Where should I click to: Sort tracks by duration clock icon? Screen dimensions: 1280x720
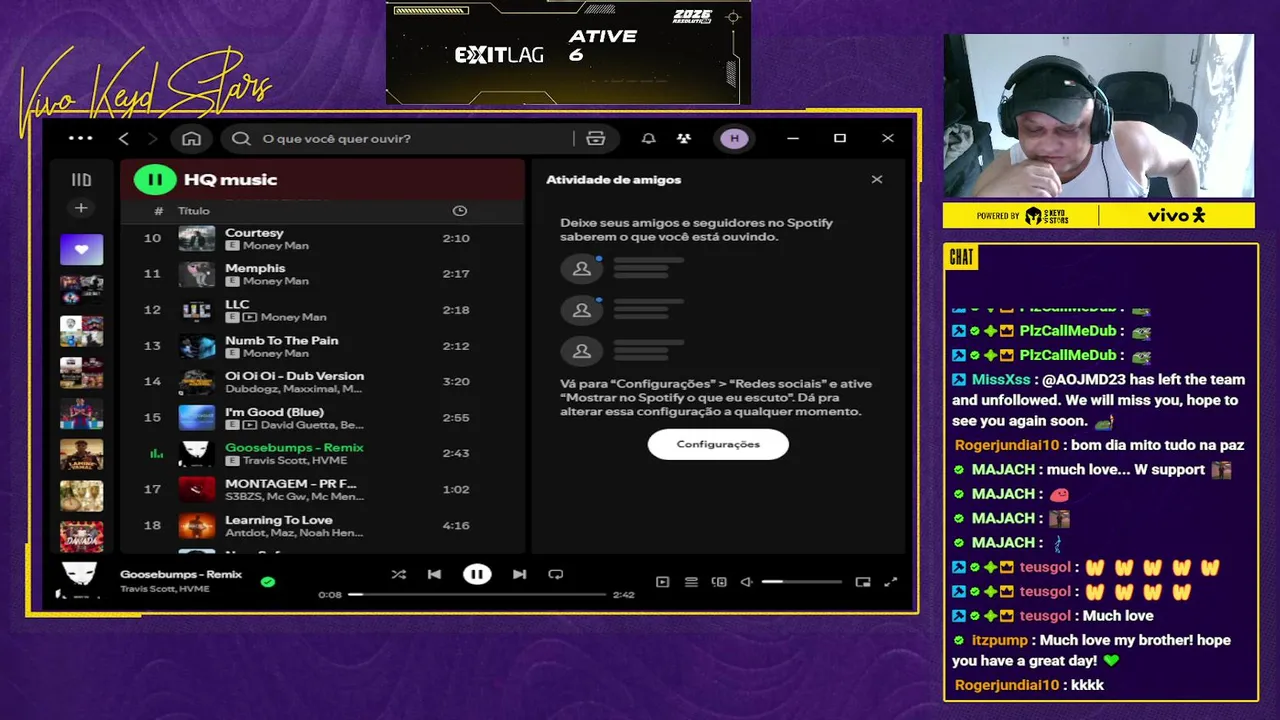tap(460, 211)
